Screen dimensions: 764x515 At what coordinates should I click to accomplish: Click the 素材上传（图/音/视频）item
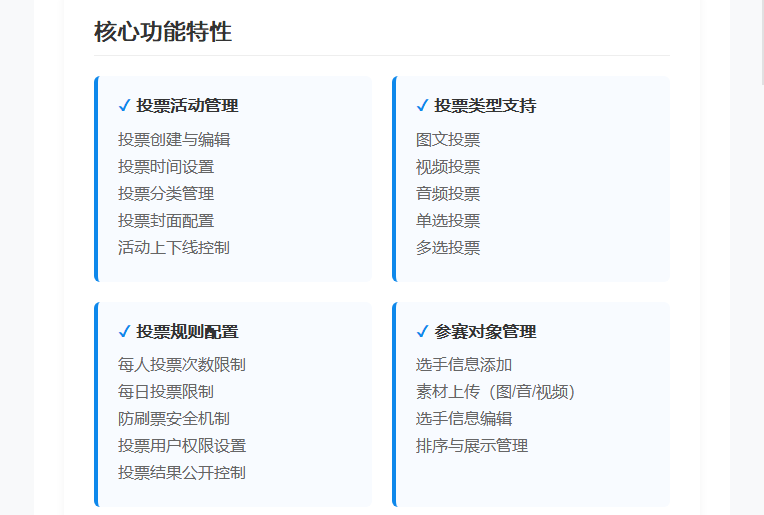pyautogui.click(x=496, y=392)
